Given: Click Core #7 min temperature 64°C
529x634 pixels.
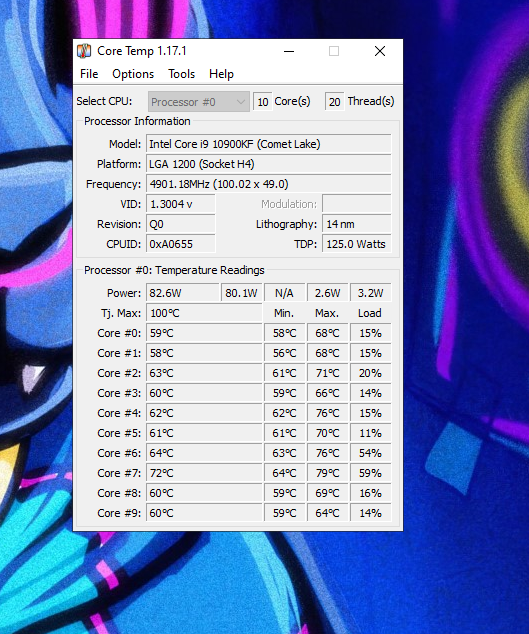Looking at the screenshot, I should point(284,473).
